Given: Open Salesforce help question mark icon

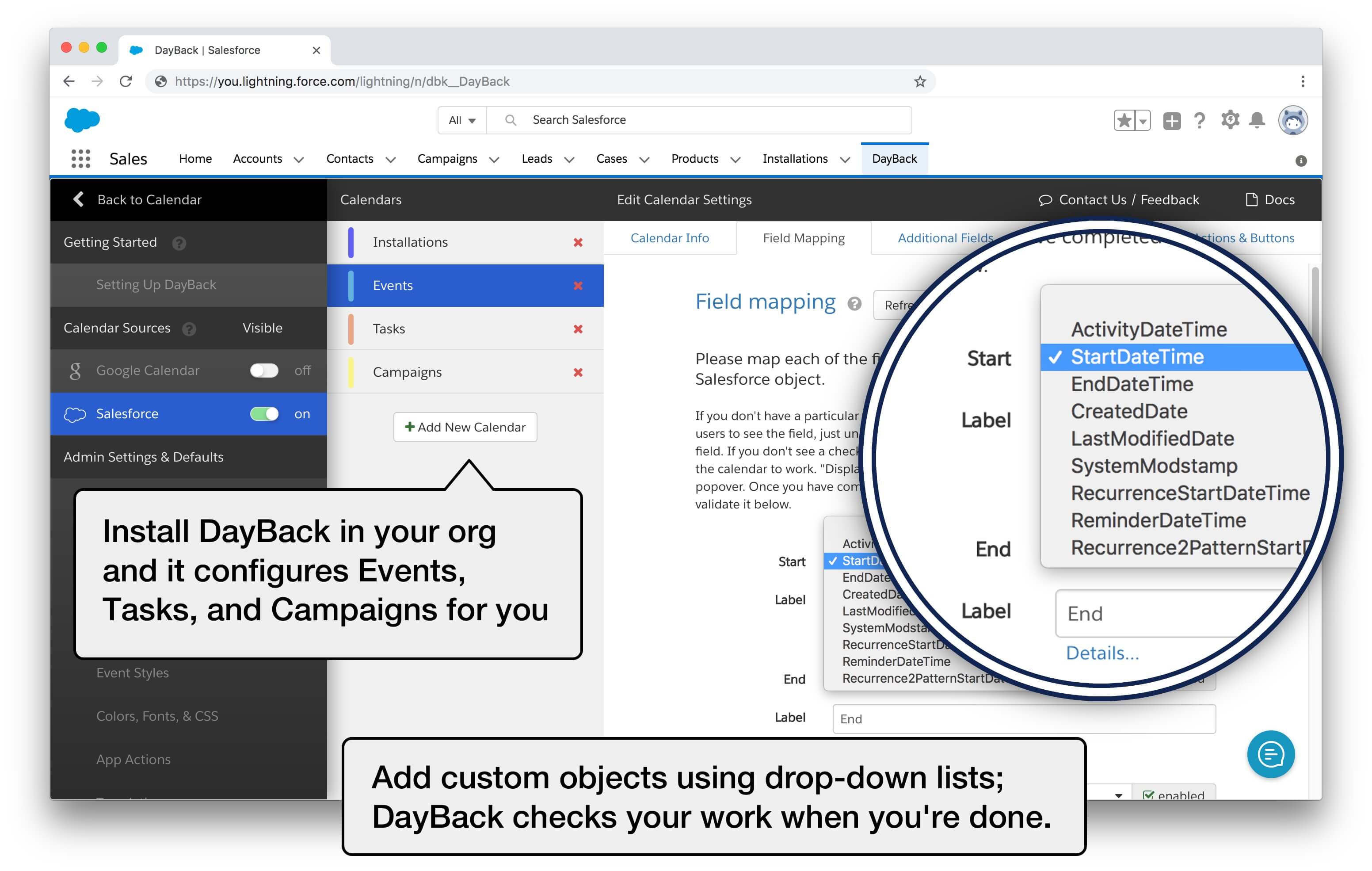Looking at the screenshot, I should (1199, 120).
